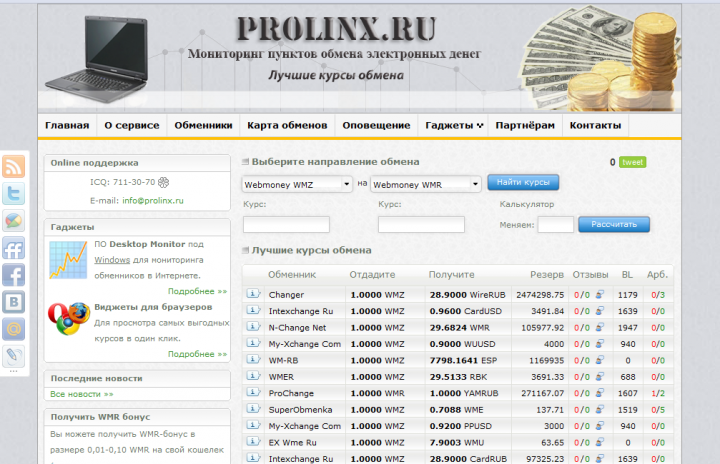Open info icon for WMER row
Viewport: 720px width, 464px height.
tap(253, 376)
